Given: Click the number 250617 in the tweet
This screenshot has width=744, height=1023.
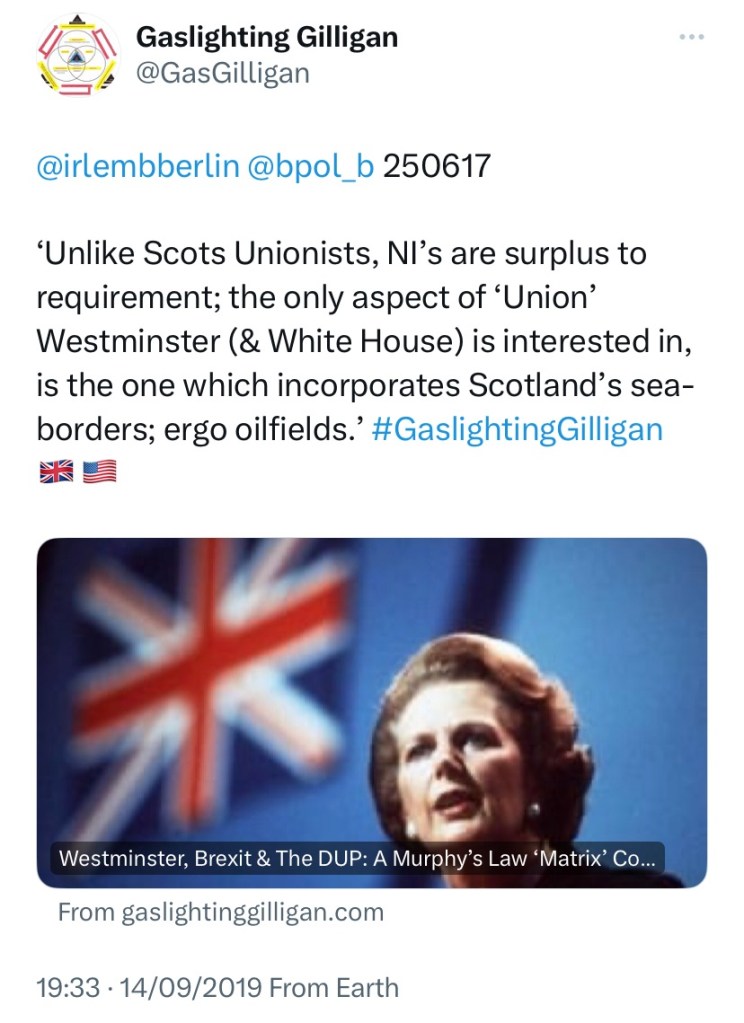Looking at the screenshot, I should (438, 165).
